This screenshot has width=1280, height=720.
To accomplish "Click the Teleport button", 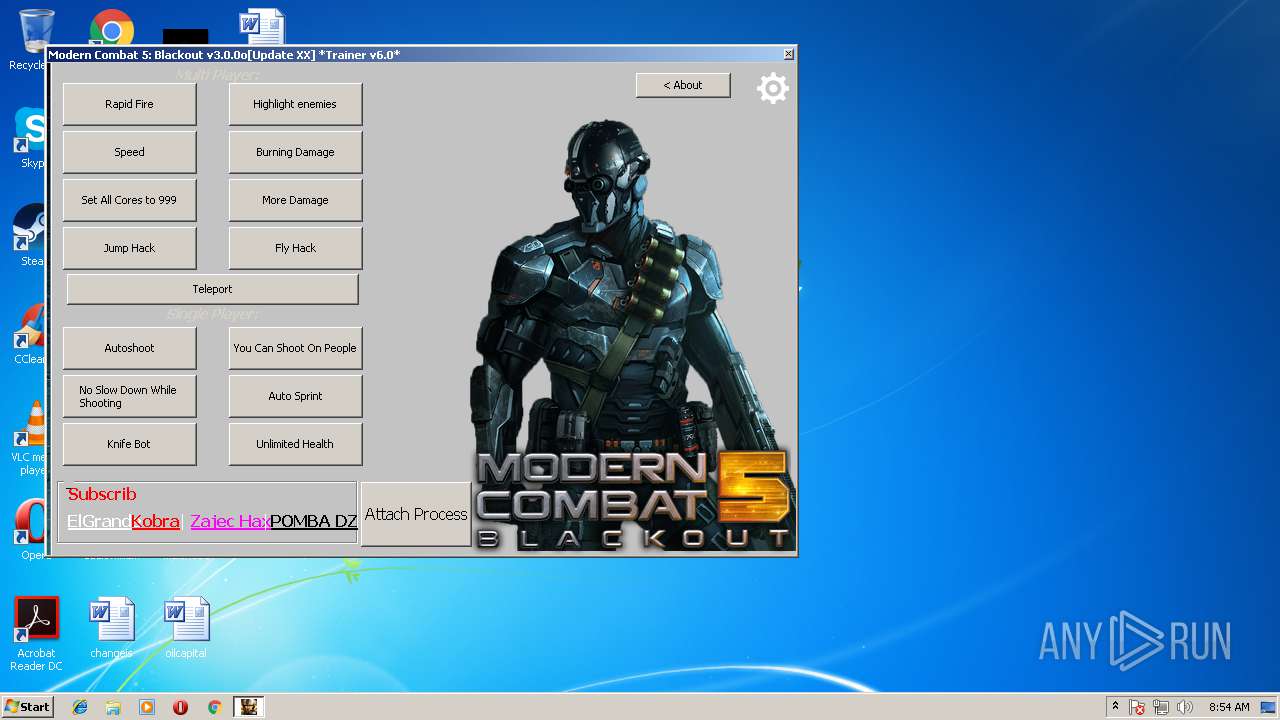I will click(212, 289).
